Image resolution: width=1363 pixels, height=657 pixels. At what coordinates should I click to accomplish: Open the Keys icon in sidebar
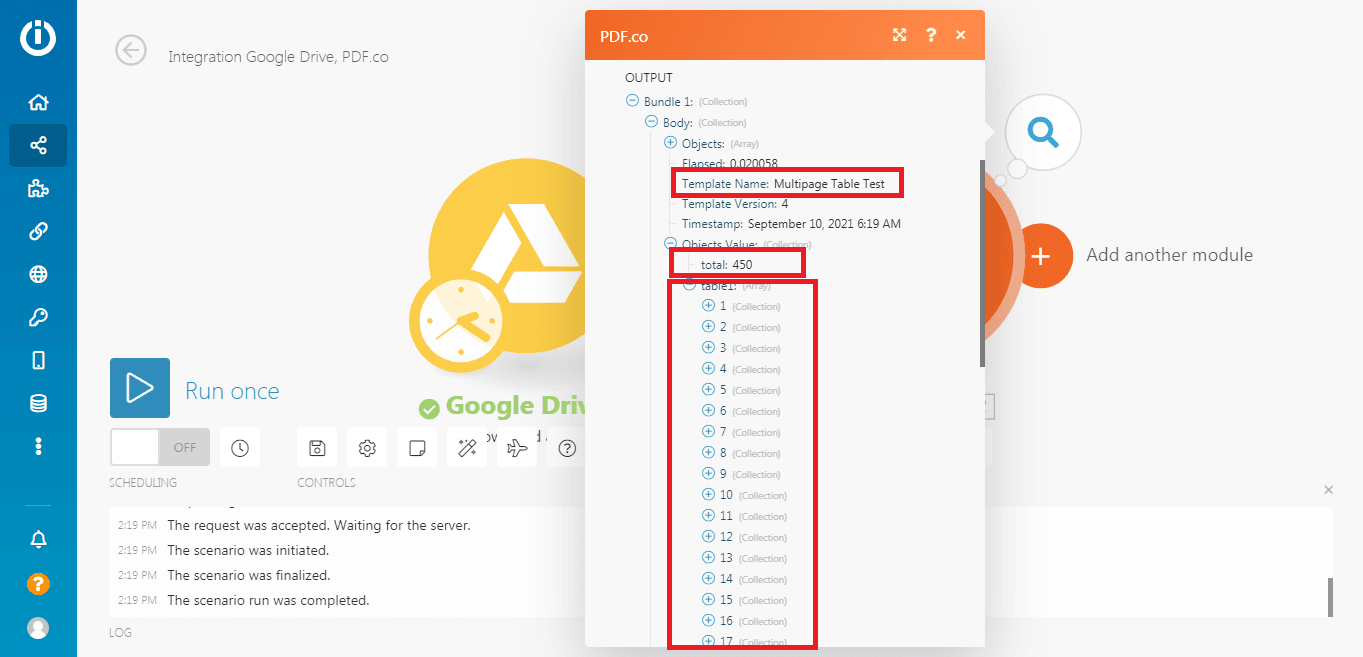38,318
